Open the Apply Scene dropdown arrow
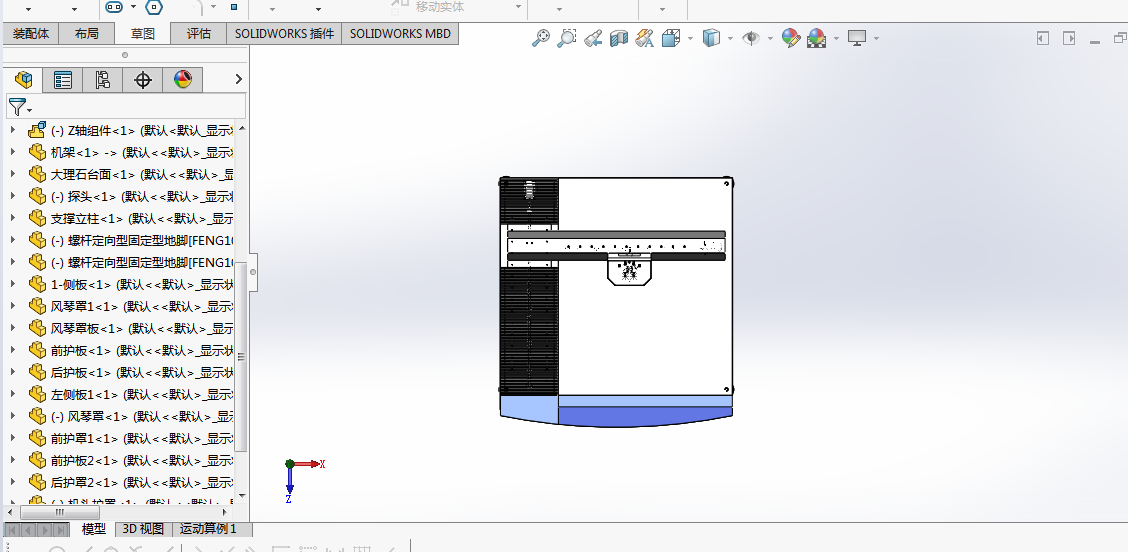Screen dimensions: 1128x552 836,38
